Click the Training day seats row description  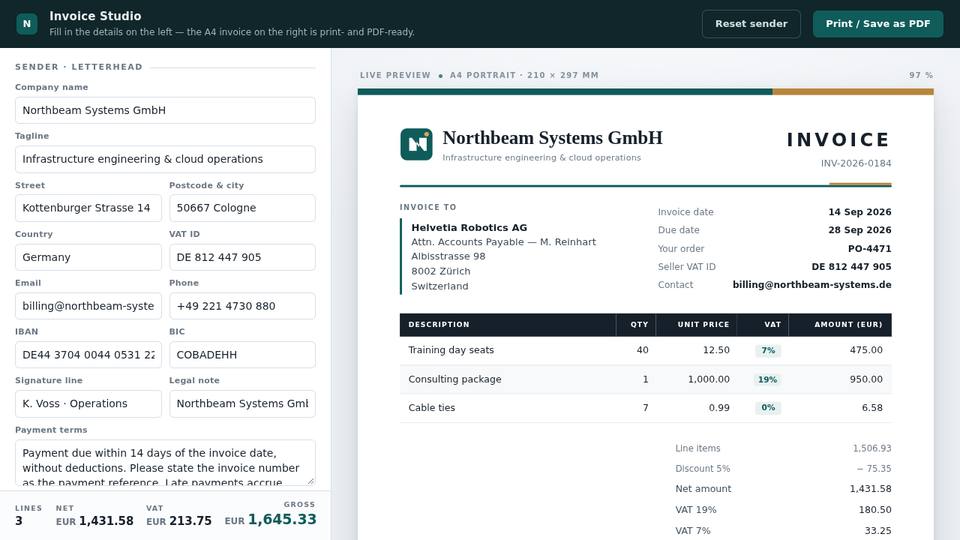[451, 350]
